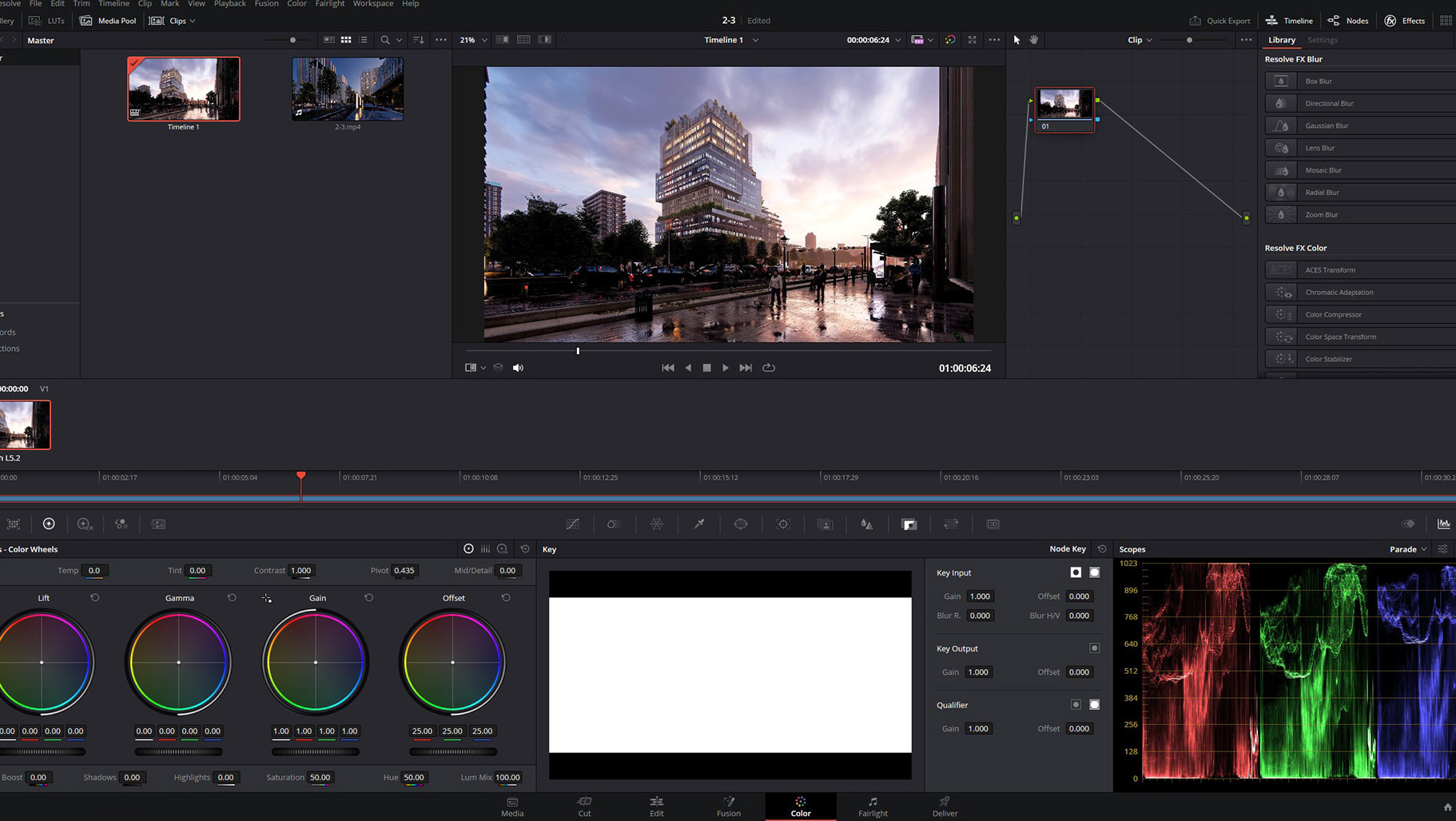Expand the viewer timecode dropdown
Viewport: 1456px width, 821px height.
pyautogui.click(x=898, y=40)
